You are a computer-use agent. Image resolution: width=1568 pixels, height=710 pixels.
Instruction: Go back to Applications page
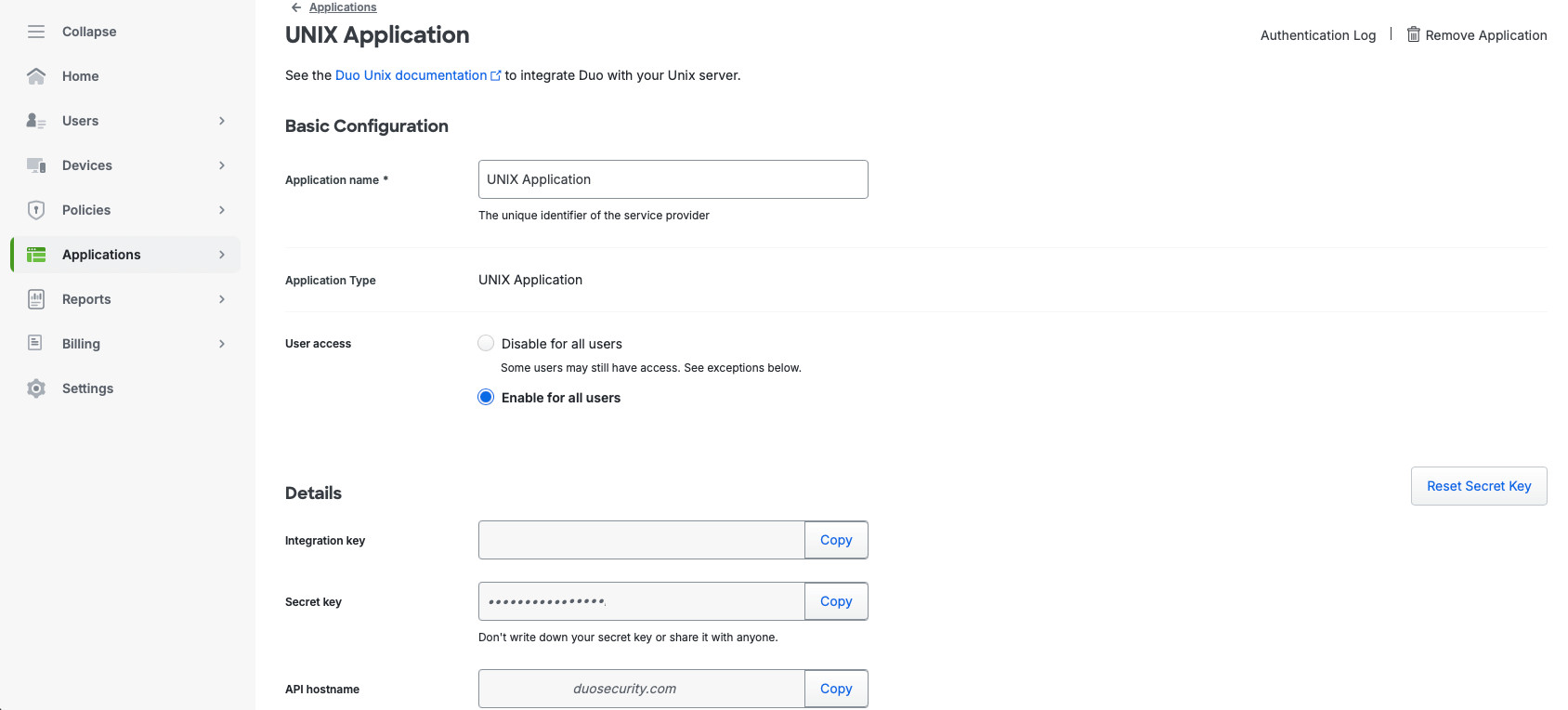[342, 7]
